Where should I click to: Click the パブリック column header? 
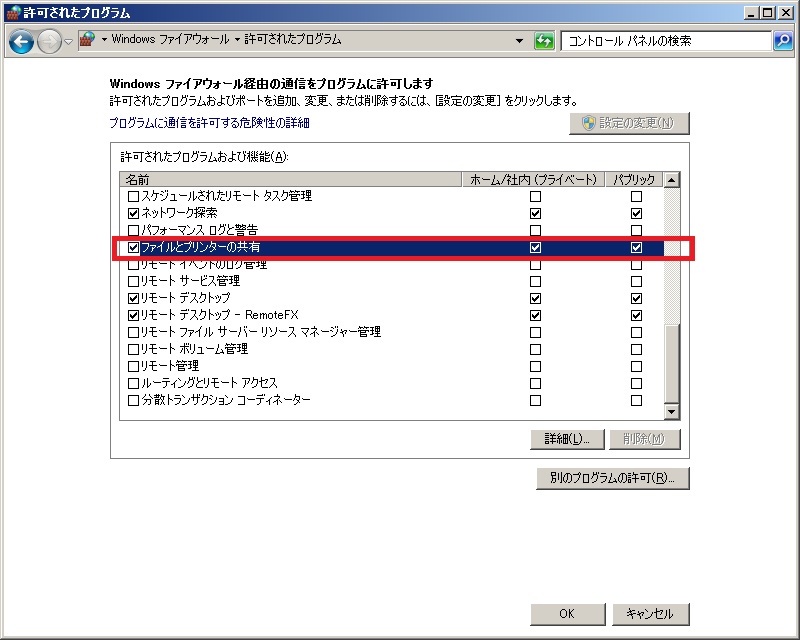coord(634,180)
